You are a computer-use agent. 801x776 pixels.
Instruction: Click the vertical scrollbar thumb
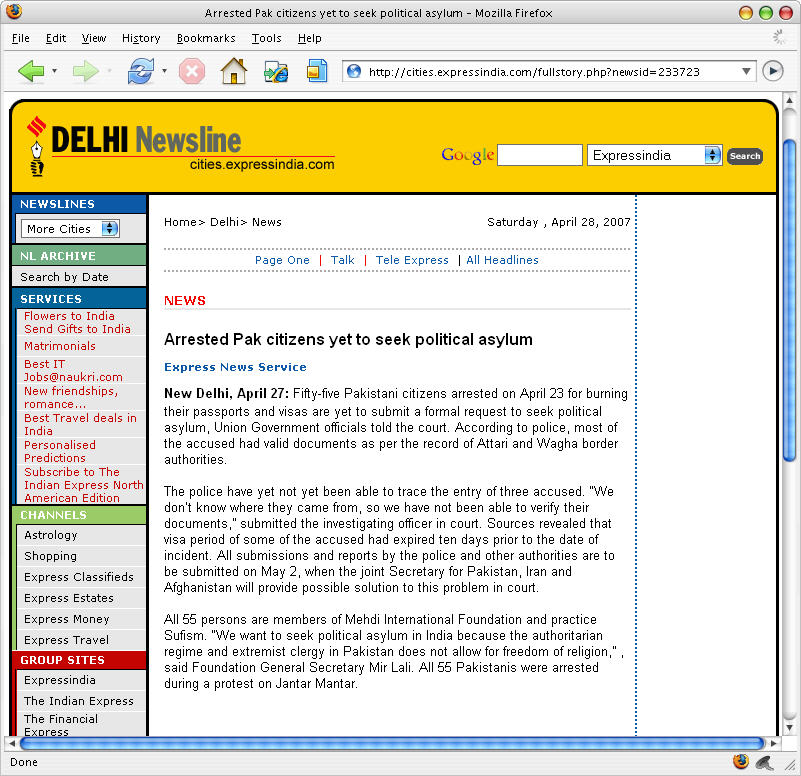[789, 300]
